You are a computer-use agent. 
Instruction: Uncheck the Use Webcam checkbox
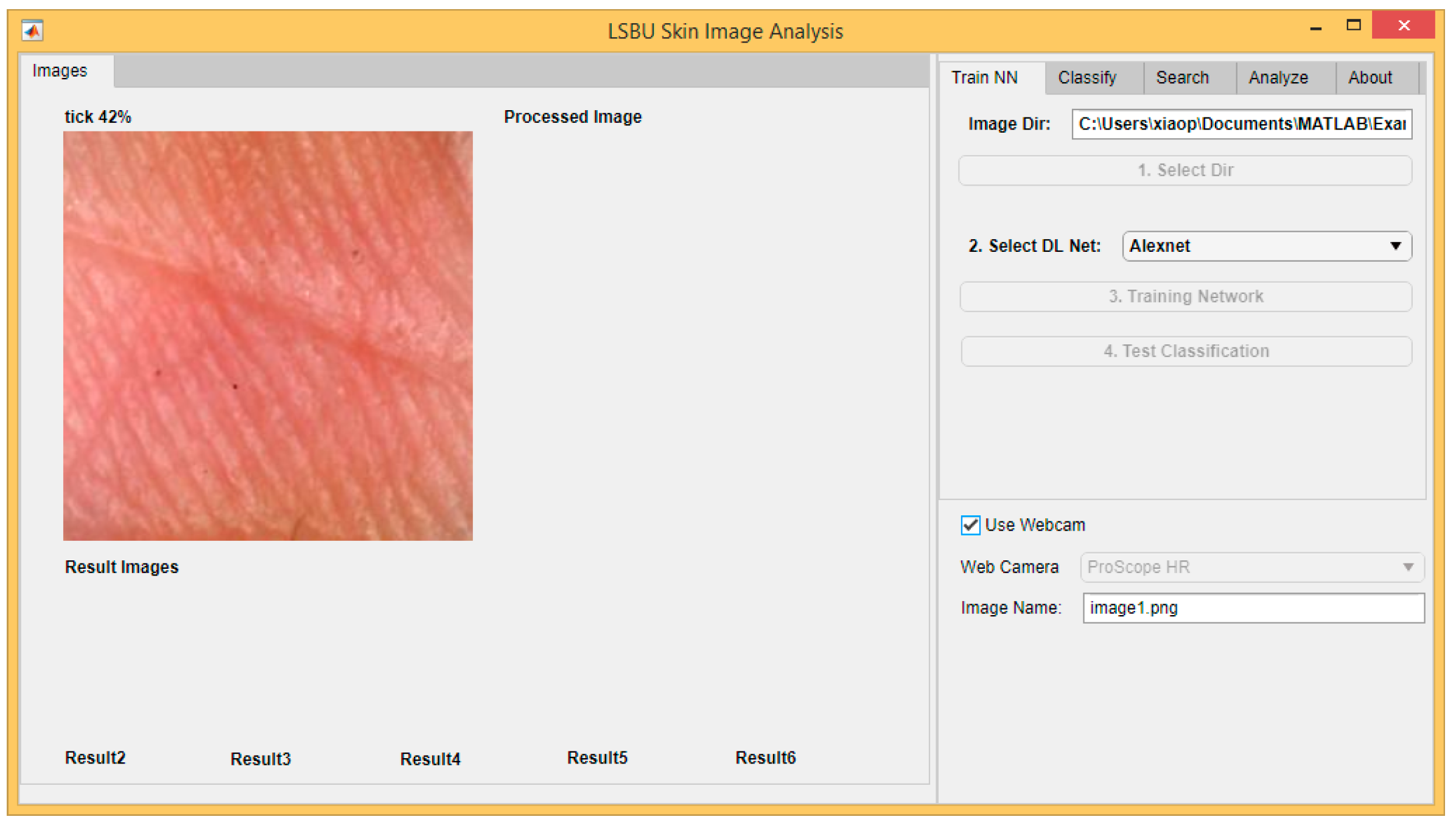tap(970, 525)
